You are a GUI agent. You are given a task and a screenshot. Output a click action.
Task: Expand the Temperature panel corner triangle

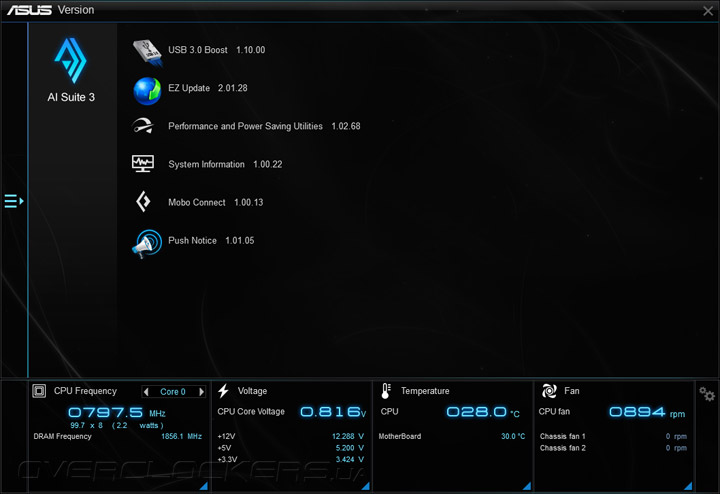(x=527, y=486)
